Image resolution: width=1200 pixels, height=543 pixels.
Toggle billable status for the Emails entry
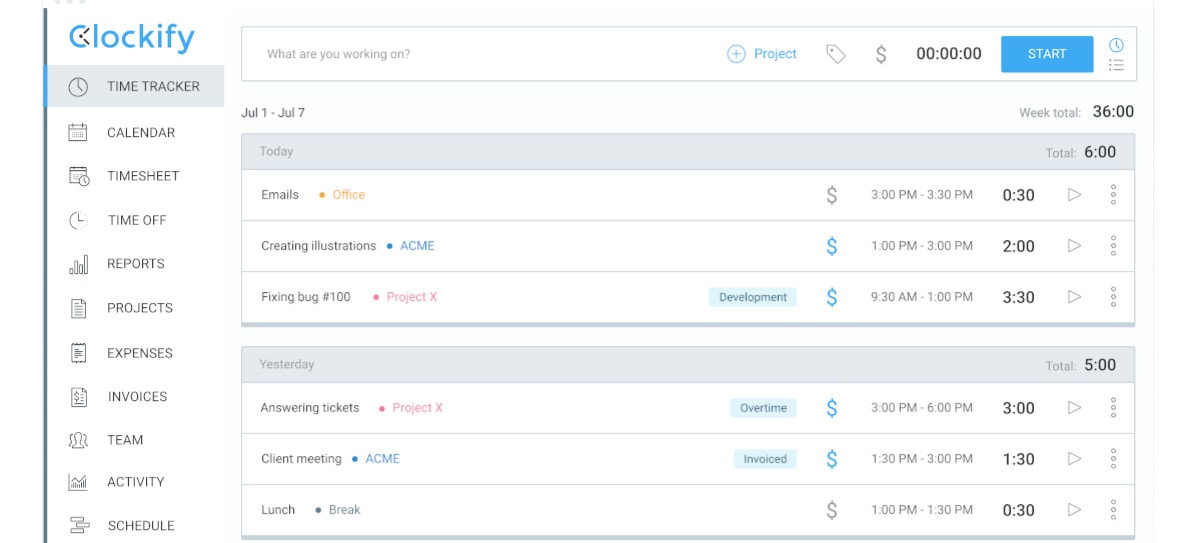(x=831, y=195)
